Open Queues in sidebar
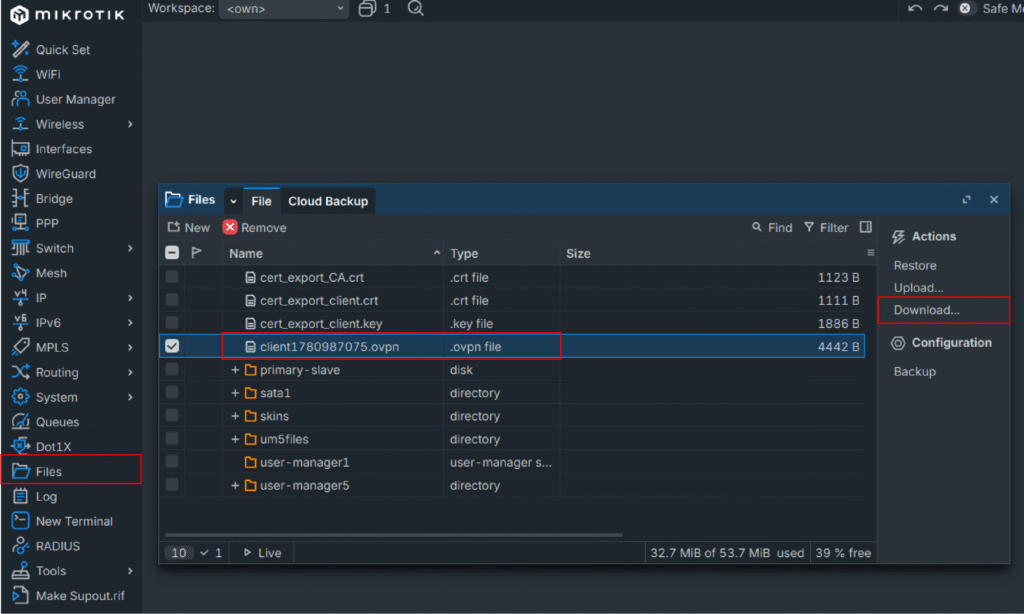This screenshot has height=614, width=1024. 57,422
